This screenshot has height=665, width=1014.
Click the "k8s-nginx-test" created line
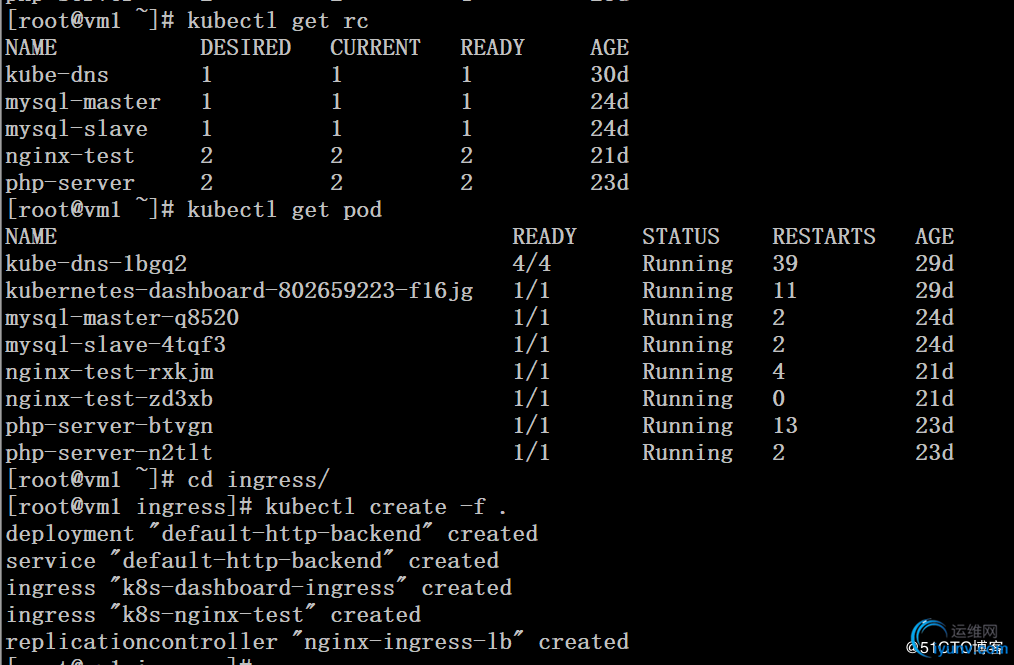pyautogui.click(x=213, y=615)
